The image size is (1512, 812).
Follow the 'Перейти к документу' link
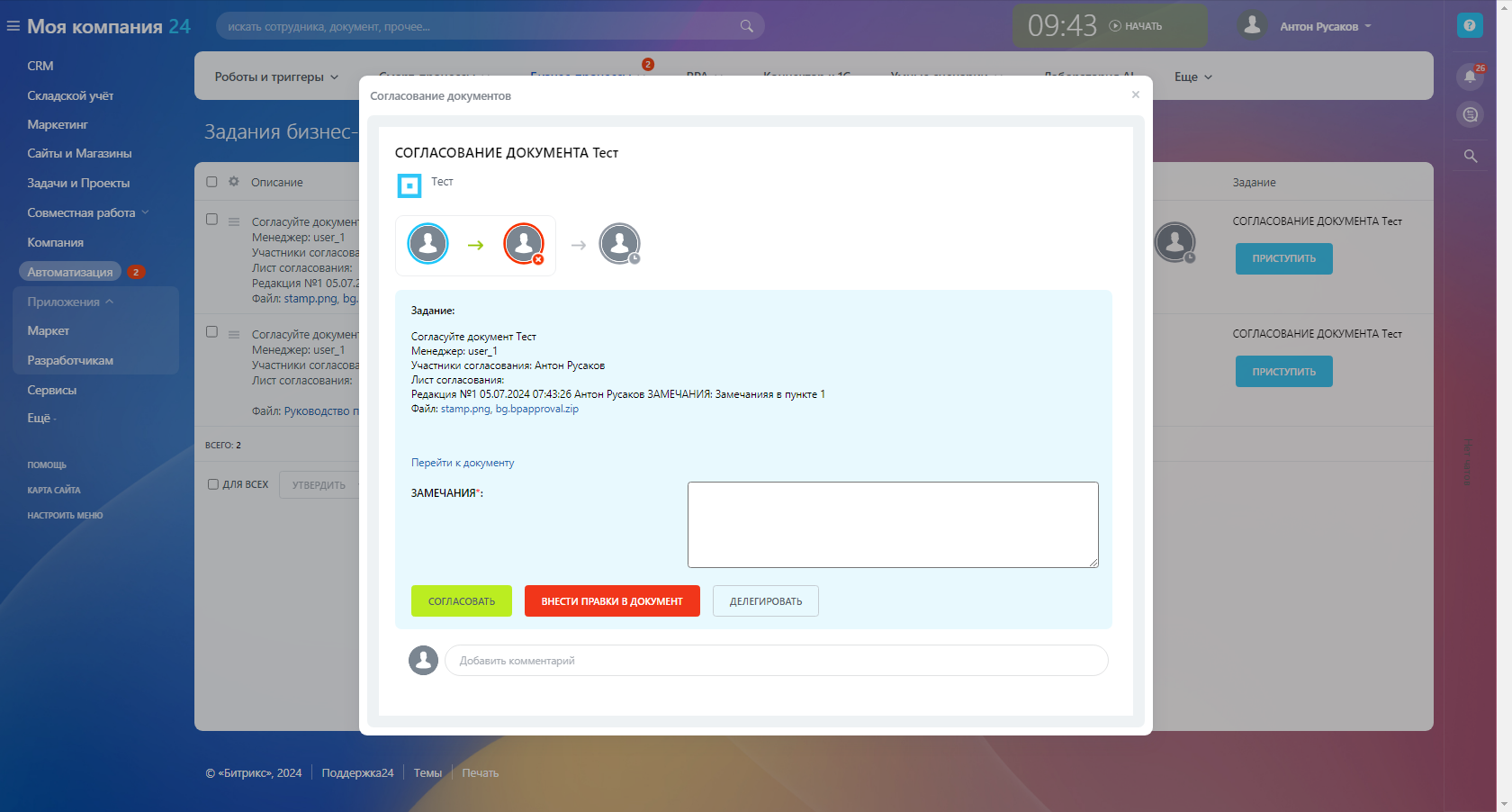coord(463,463)
